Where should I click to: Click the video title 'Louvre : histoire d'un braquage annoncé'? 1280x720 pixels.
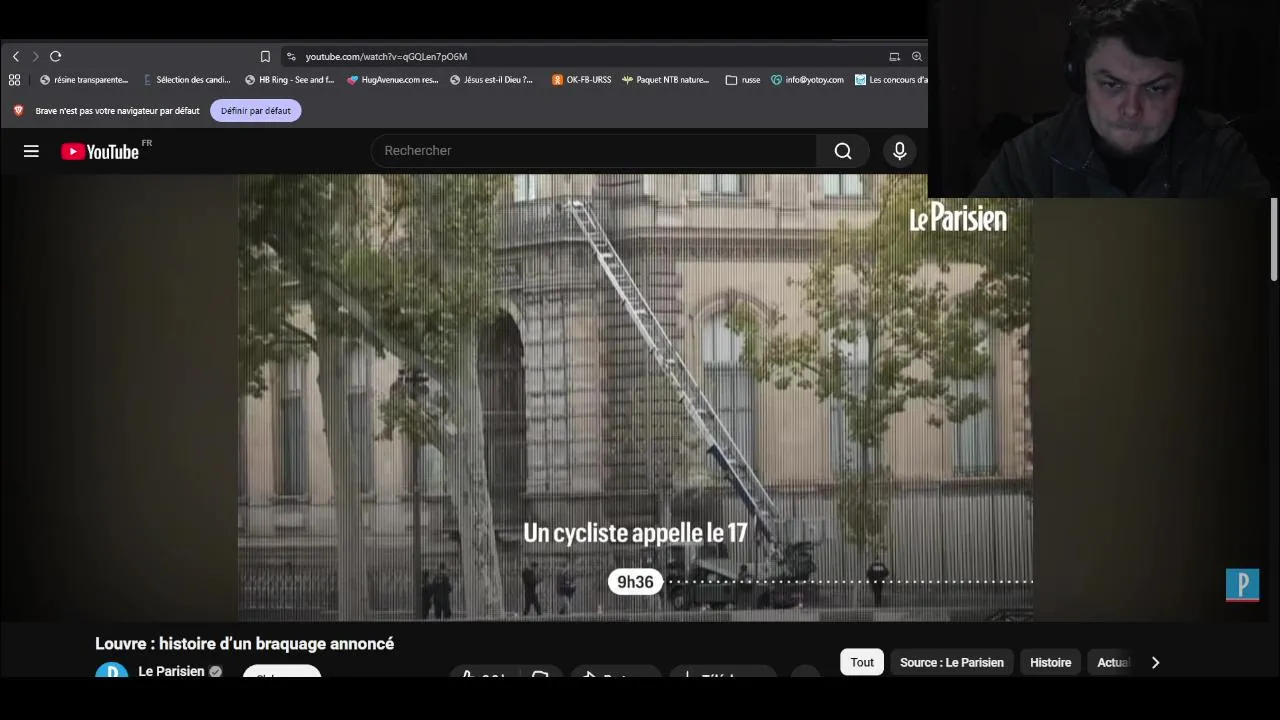tap(244, 644)
